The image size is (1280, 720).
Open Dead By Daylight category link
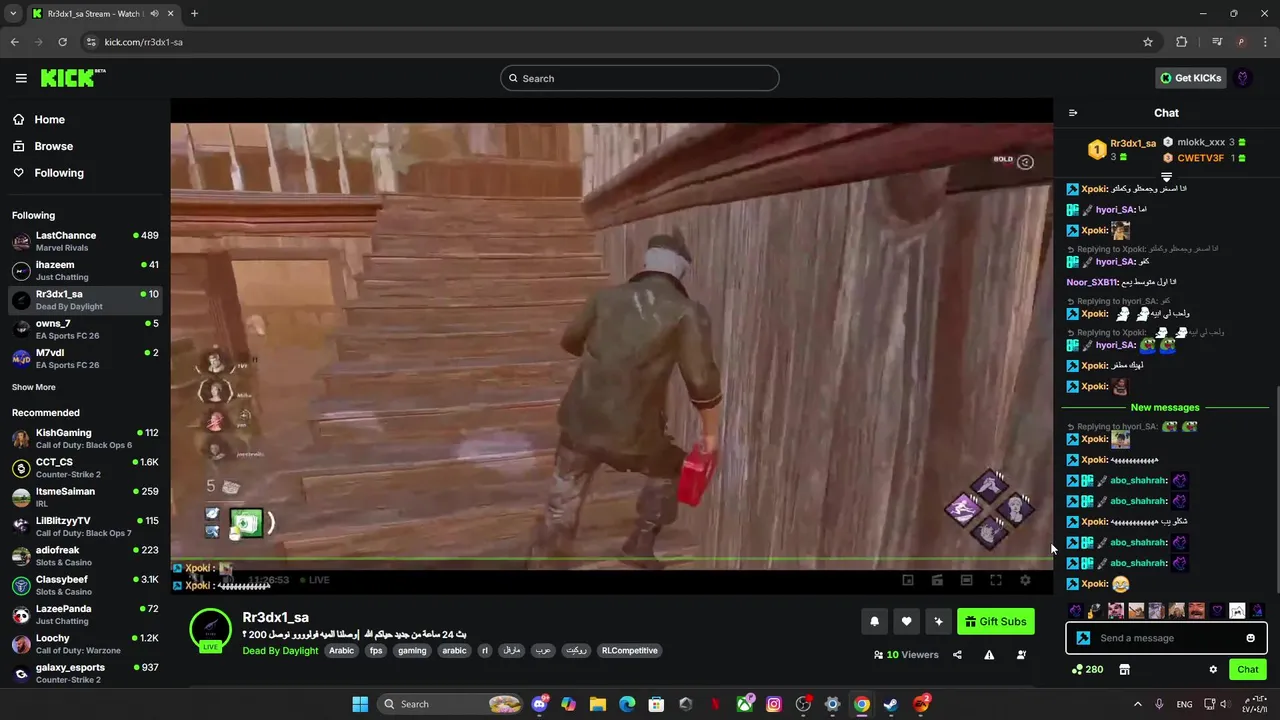280,651
